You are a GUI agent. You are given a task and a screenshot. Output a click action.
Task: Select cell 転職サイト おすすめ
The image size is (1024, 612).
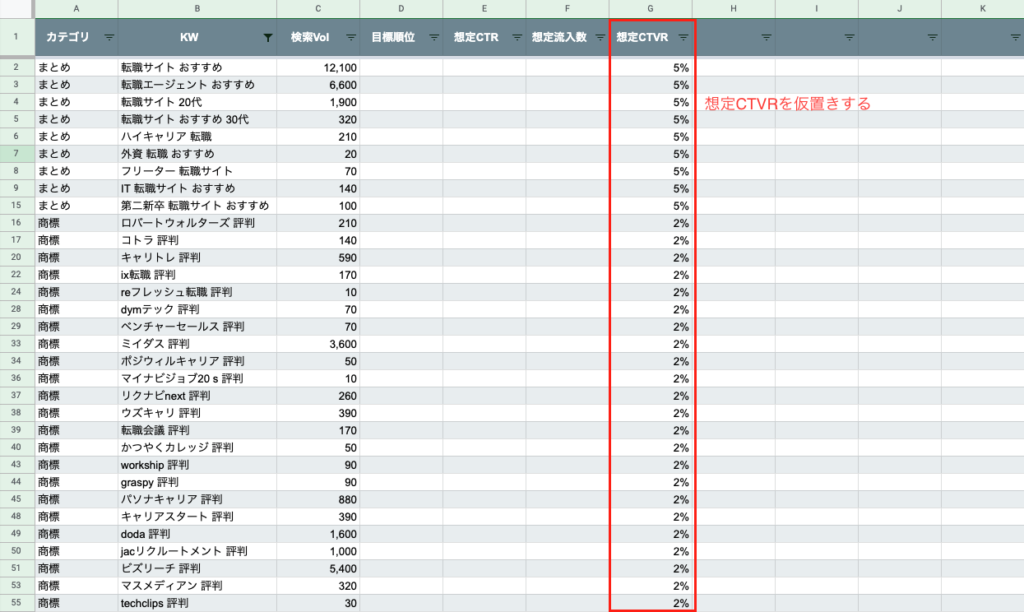click(197, 67)
